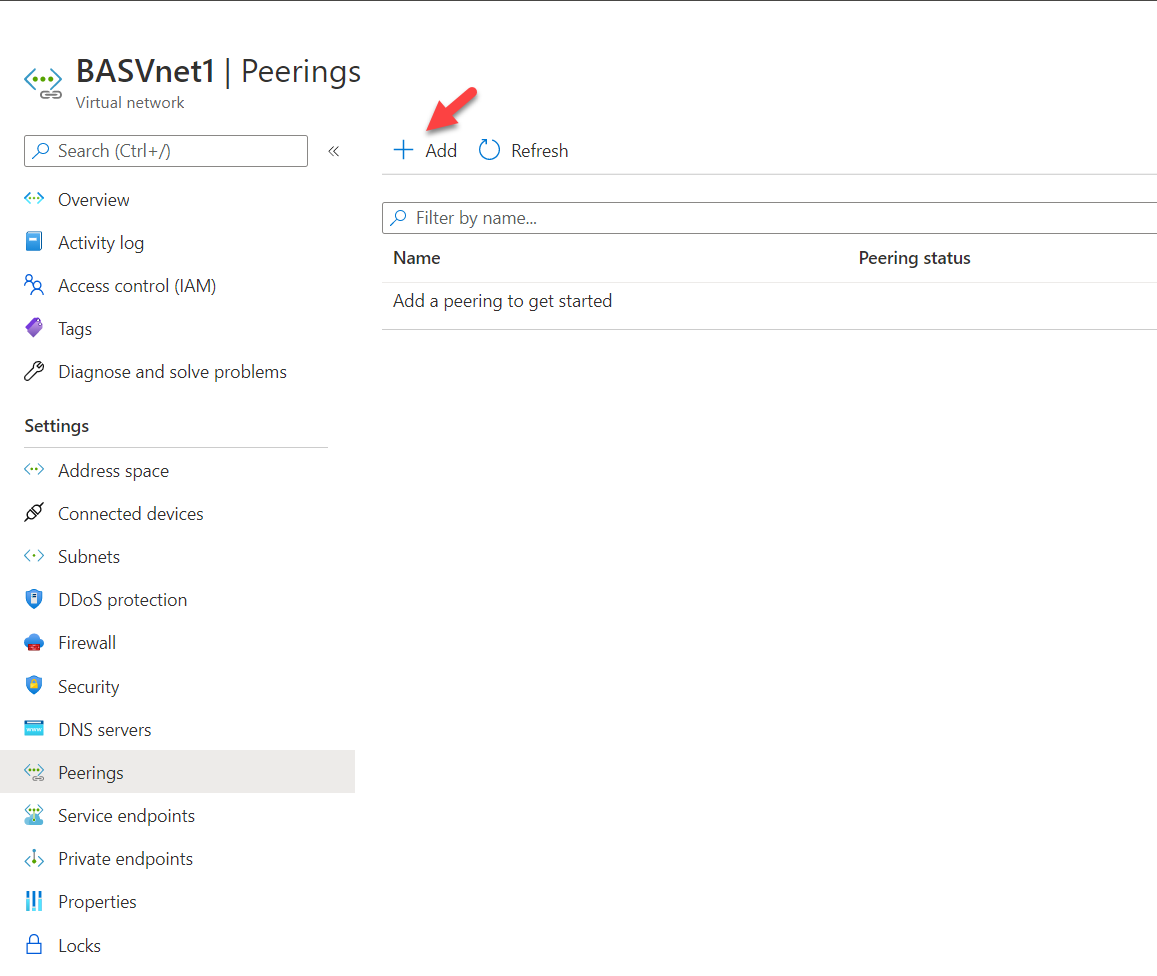
Task: Click the Firewall cloud icon
Action: point(34,643)
